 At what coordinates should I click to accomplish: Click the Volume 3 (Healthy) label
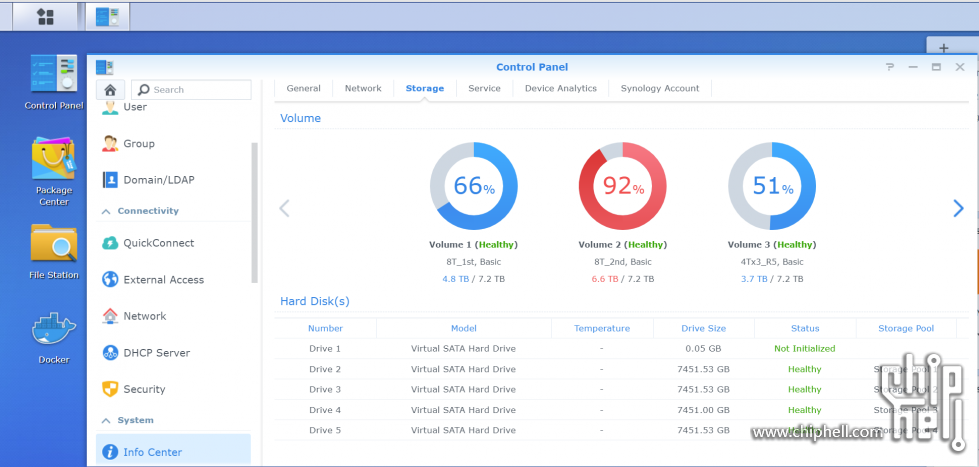772,245
